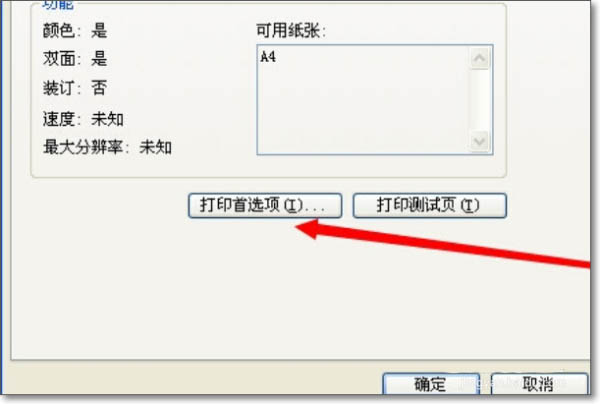Click empty area of 可用纸张 list box
Viewport: 600px width, 404px height.
364,111
